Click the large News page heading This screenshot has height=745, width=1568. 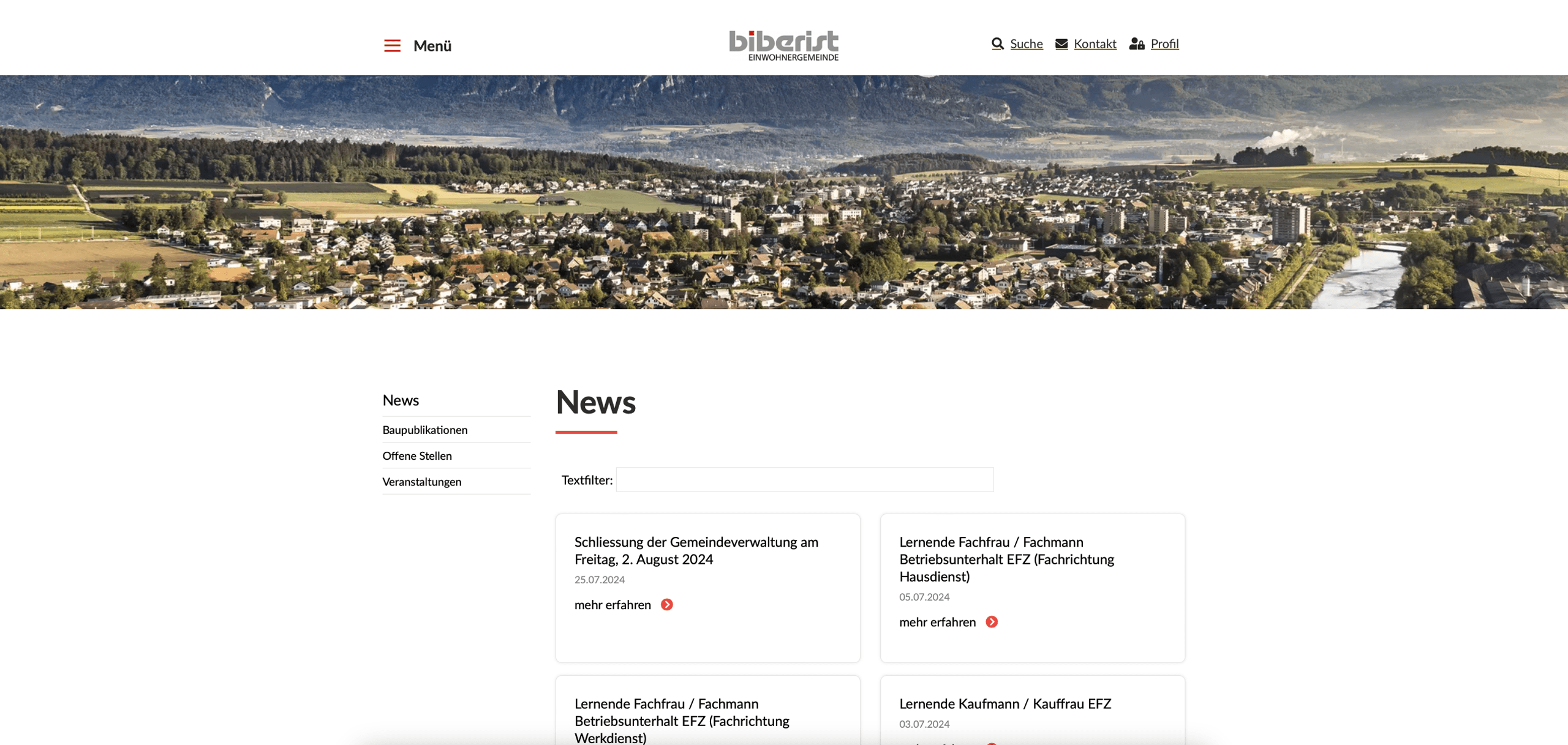tap(595, 402)
